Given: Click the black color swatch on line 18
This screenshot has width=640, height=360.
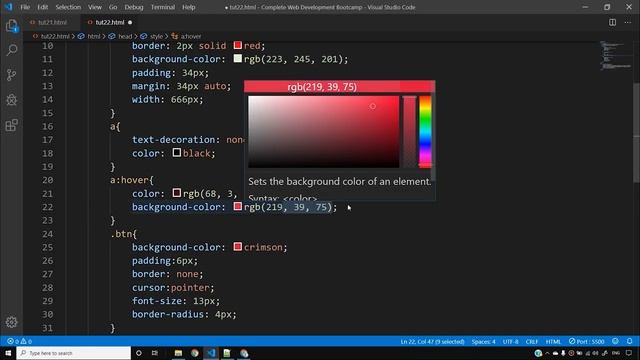Looking at the screenshot, I should (176, 153).
